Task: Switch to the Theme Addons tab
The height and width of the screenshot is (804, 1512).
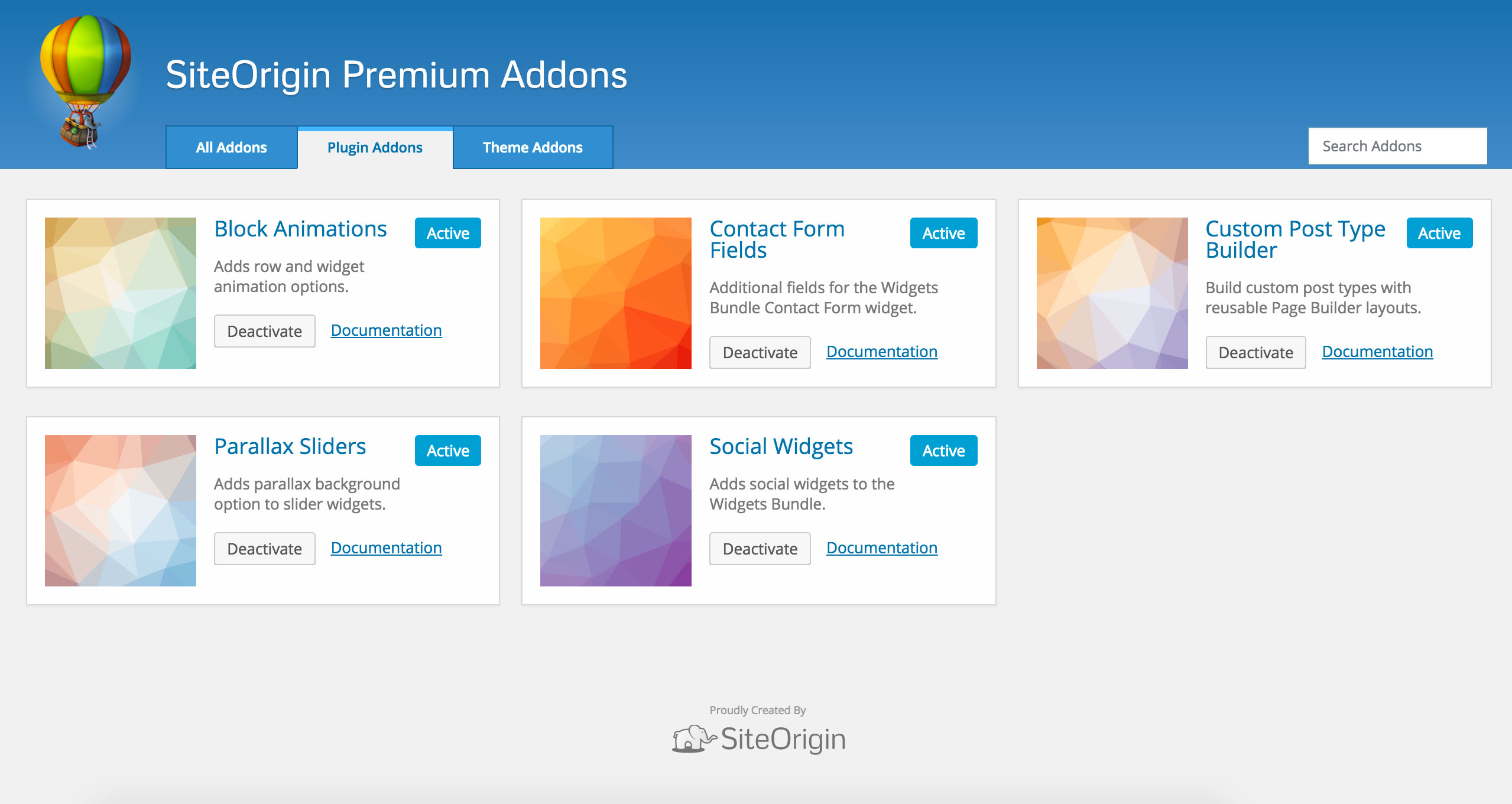Action: pos(532,147)
